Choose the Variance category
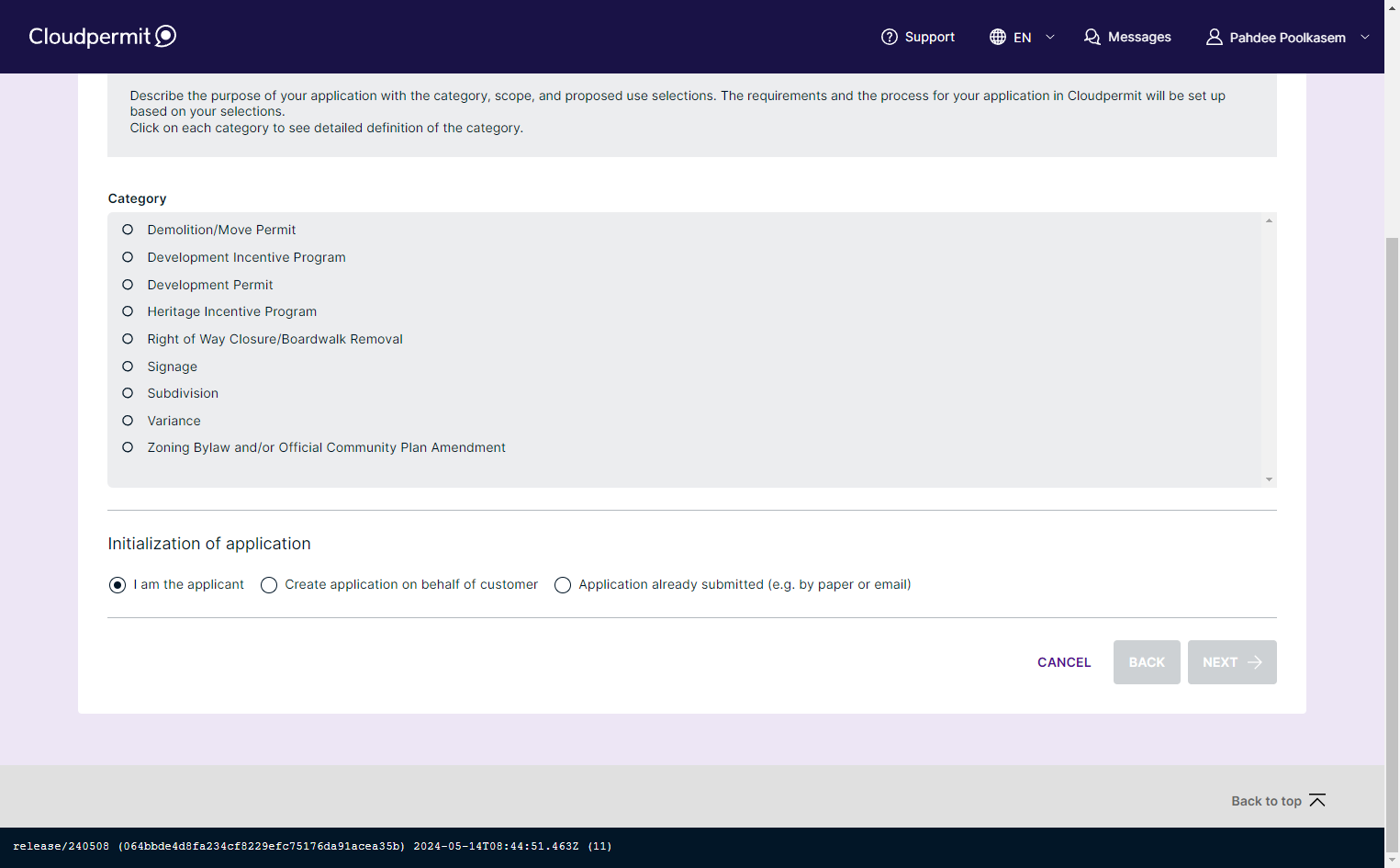1400x868 pixels. 128,421
